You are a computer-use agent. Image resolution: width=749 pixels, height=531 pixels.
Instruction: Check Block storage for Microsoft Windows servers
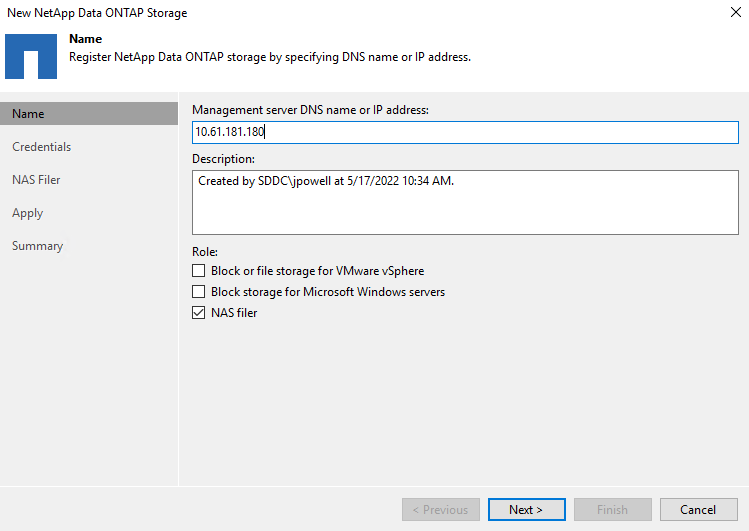198,292
